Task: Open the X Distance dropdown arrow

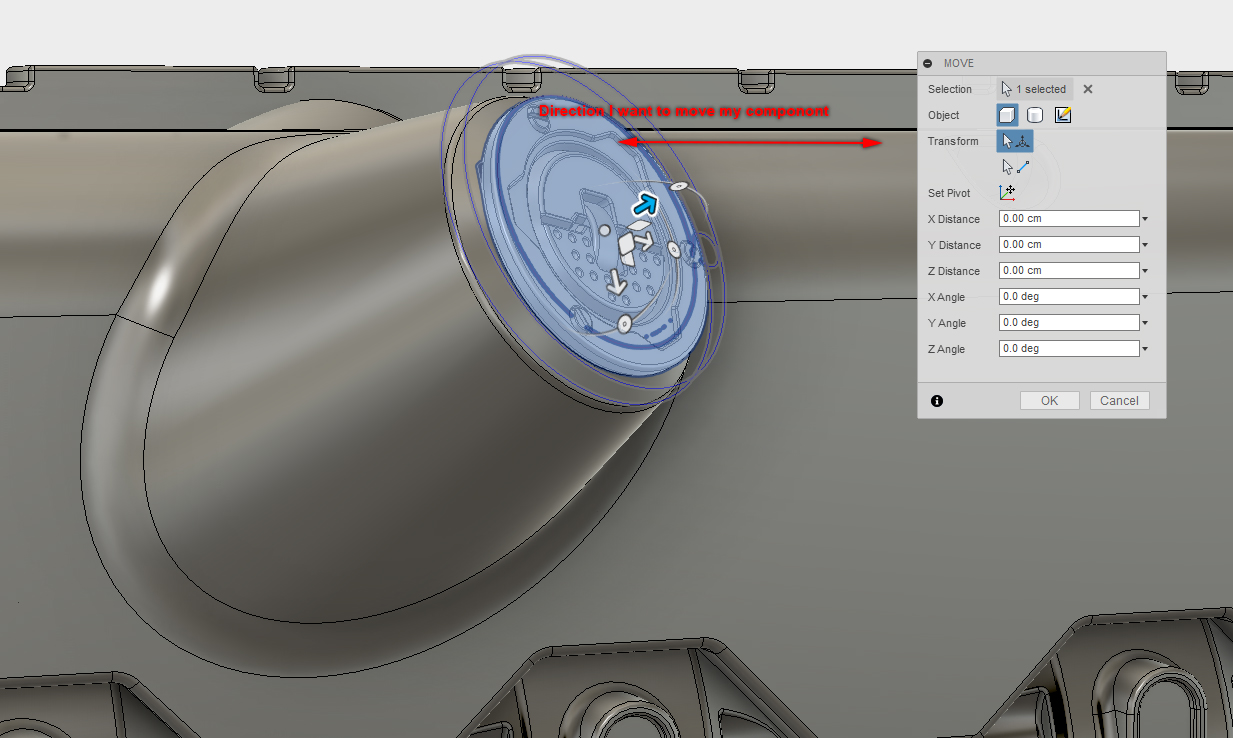Action: (x=1145, y=219)
